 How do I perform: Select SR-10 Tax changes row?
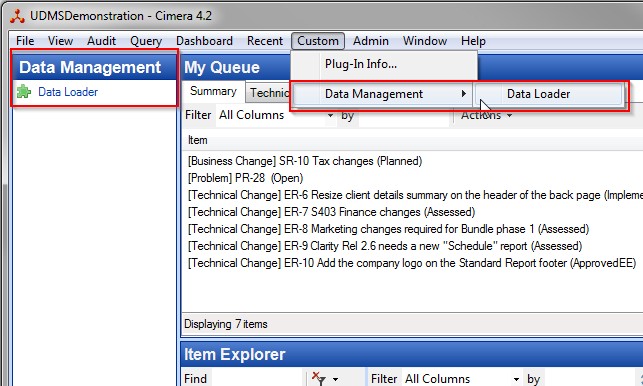(305, 161)
